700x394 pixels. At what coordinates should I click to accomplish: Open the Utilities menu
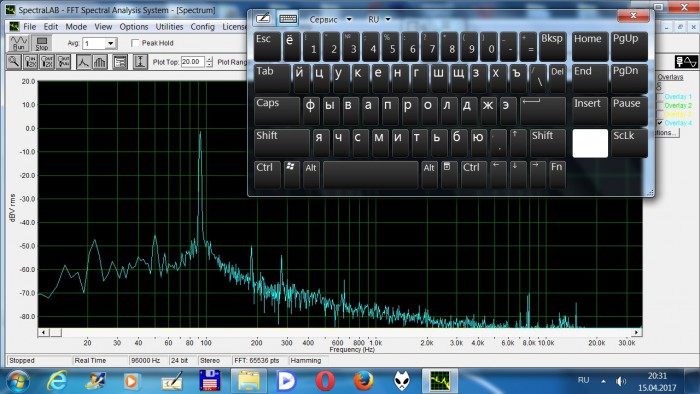[169, 27]
